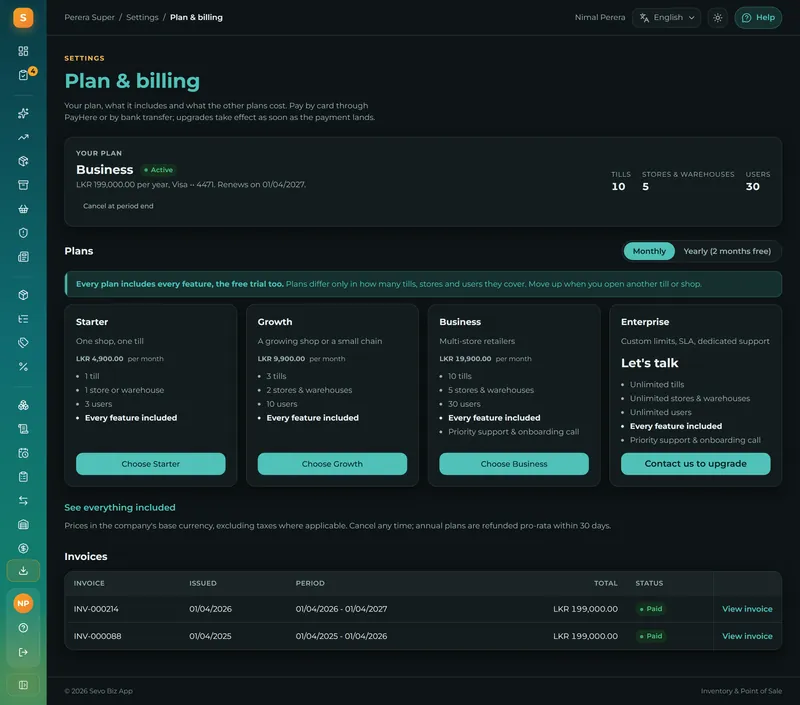Screen dimensions: 800x705
Task: Switch billing to Yearly (2 months free)
Action: [727, 251]
